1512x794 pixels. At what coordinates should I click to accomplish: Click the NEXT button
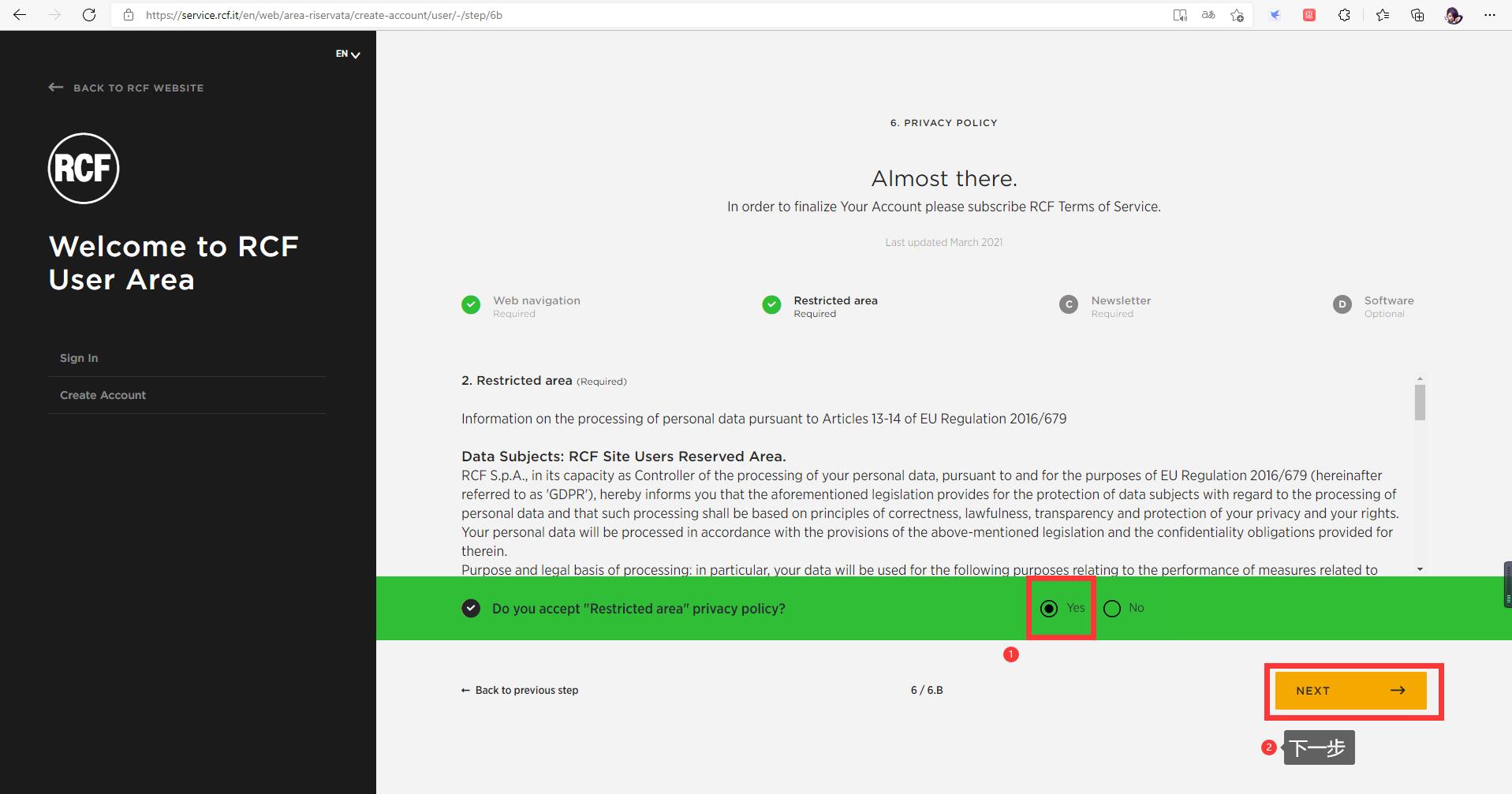click(x=1351, y=691)
